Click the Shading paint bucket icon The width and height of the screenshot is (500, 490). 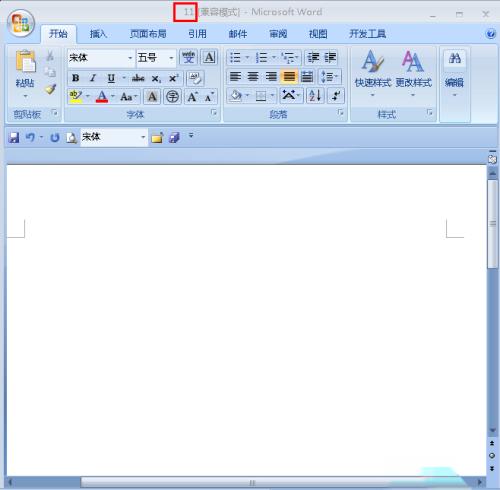point(235,96)
